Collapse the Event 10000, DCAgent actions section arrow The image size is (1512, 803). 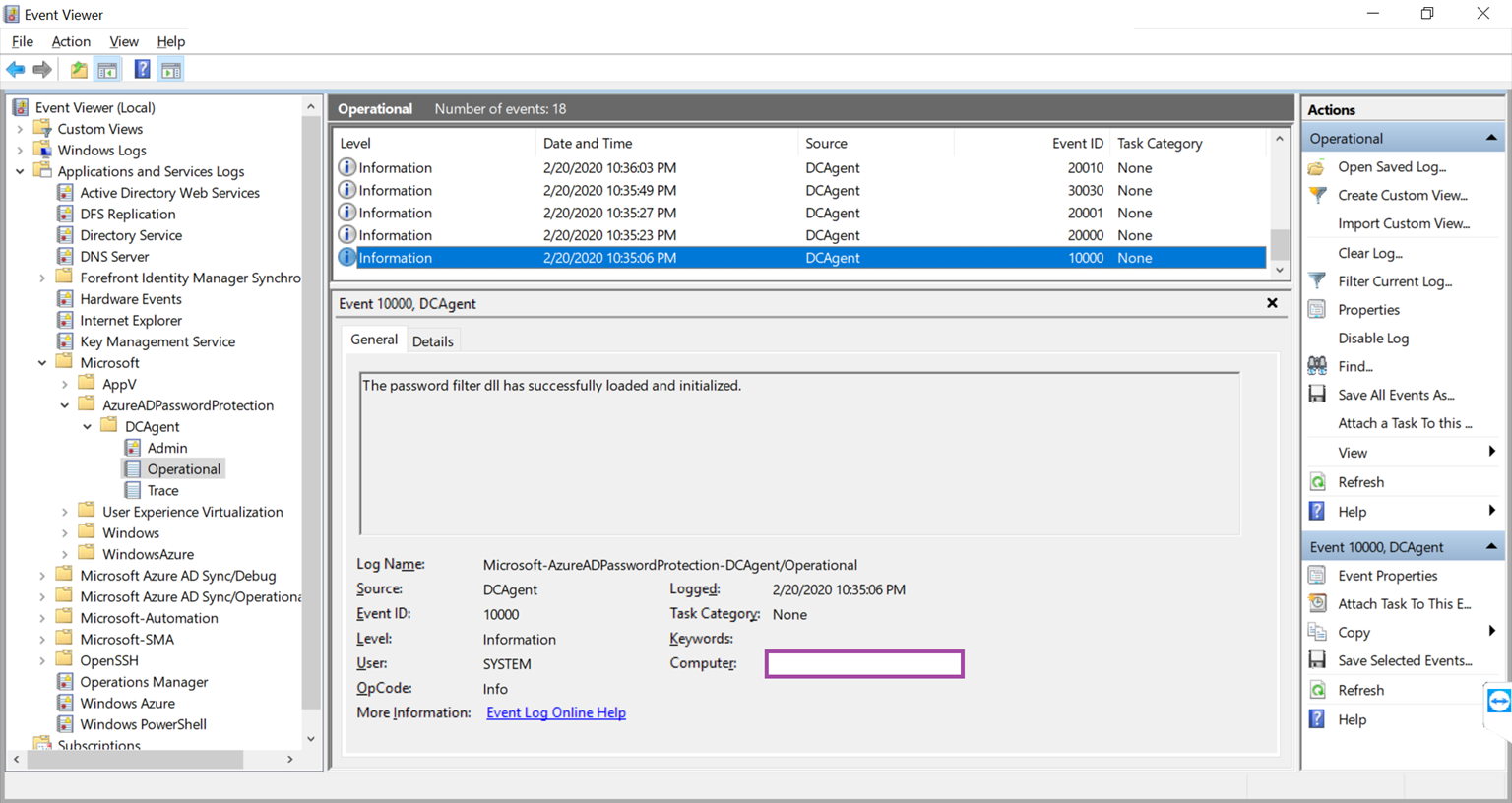pyautogui.click(x=1491, y=546)
